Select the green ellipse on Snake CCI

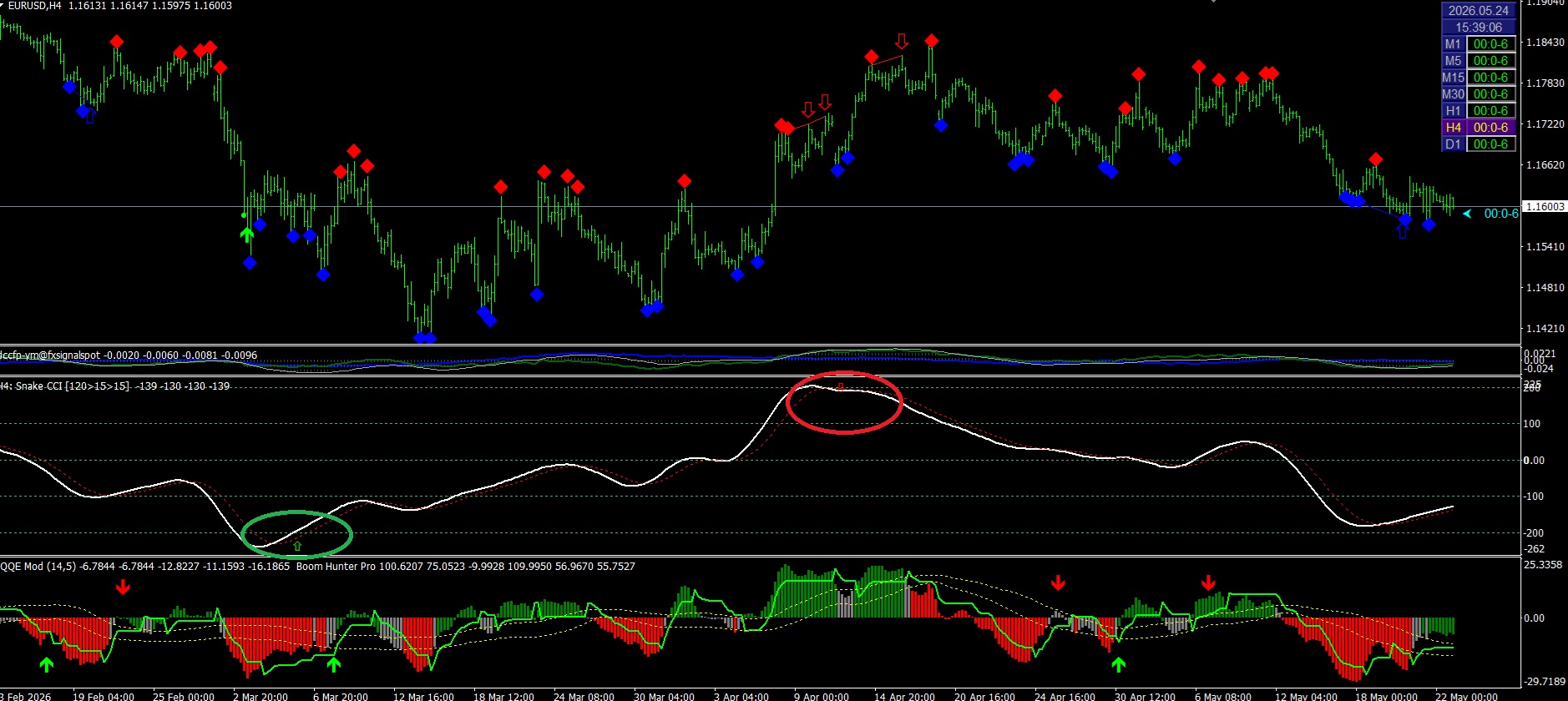(x=296, y=534)
